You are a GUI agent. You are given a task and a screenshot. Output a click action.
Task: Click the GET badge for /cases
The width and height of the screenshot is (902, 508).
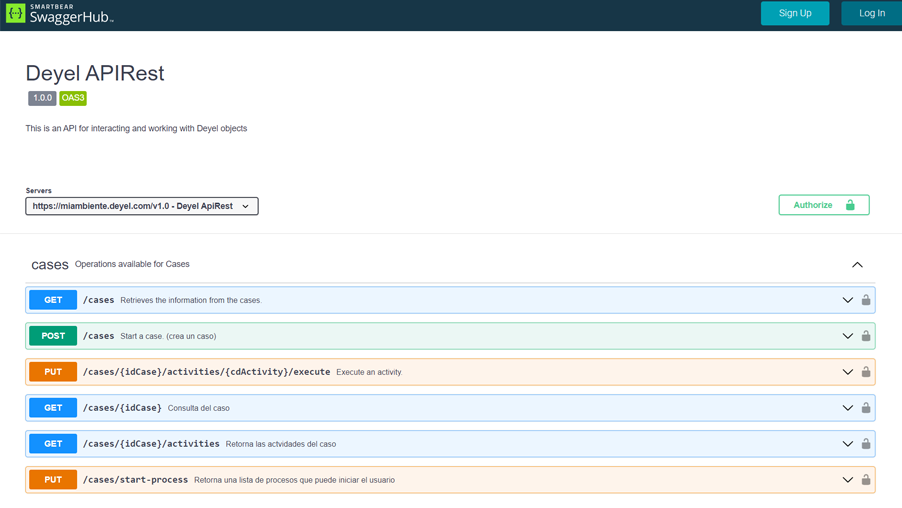click(53, 300)
